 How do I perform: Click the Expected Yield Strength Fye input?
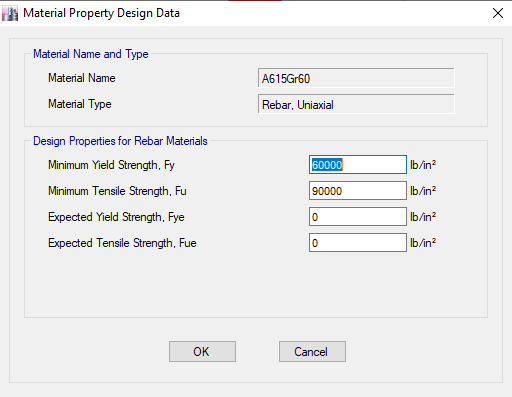click(358, 216)
